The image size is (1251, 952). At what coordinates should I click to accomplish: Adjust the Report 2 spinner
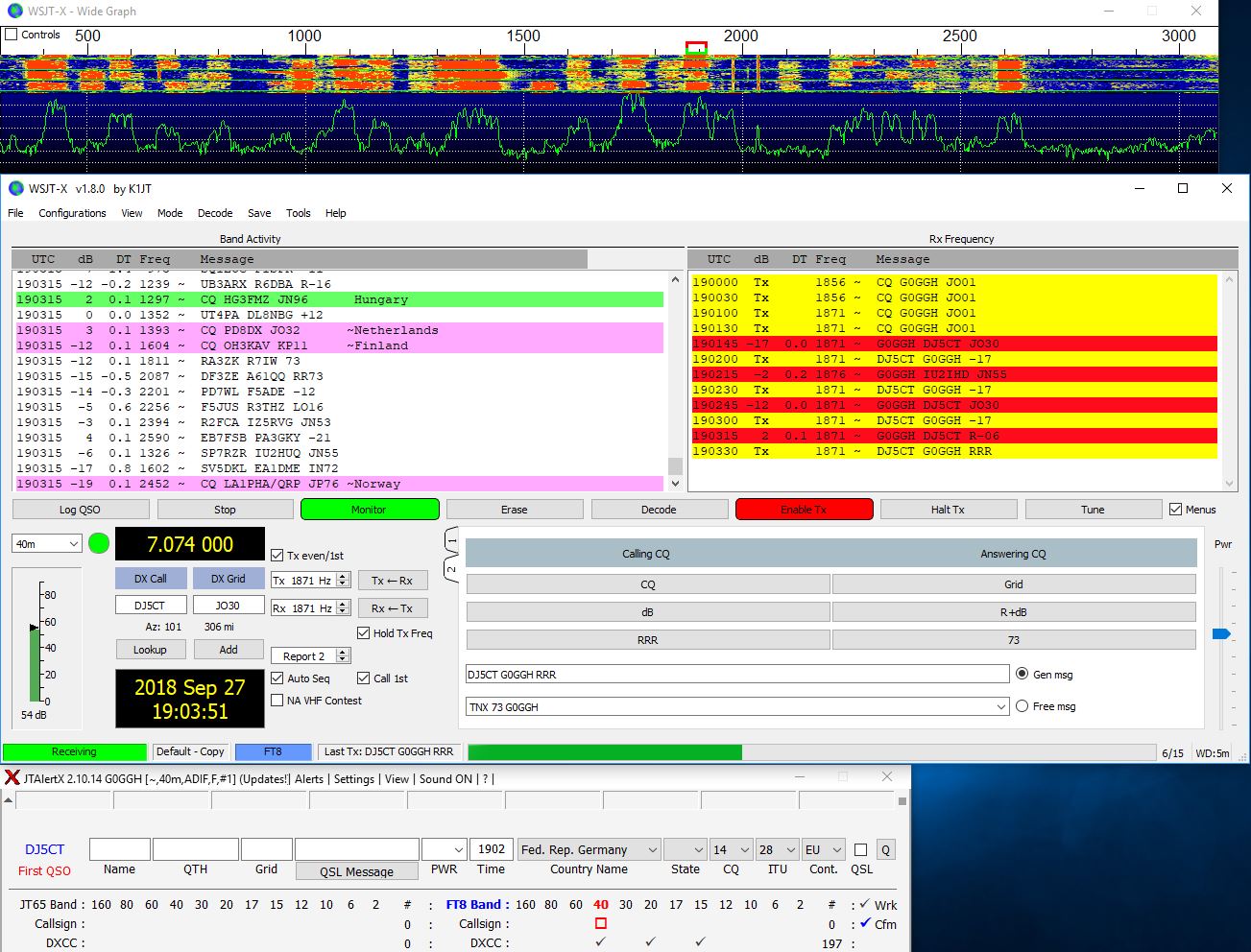pos(343,655)
